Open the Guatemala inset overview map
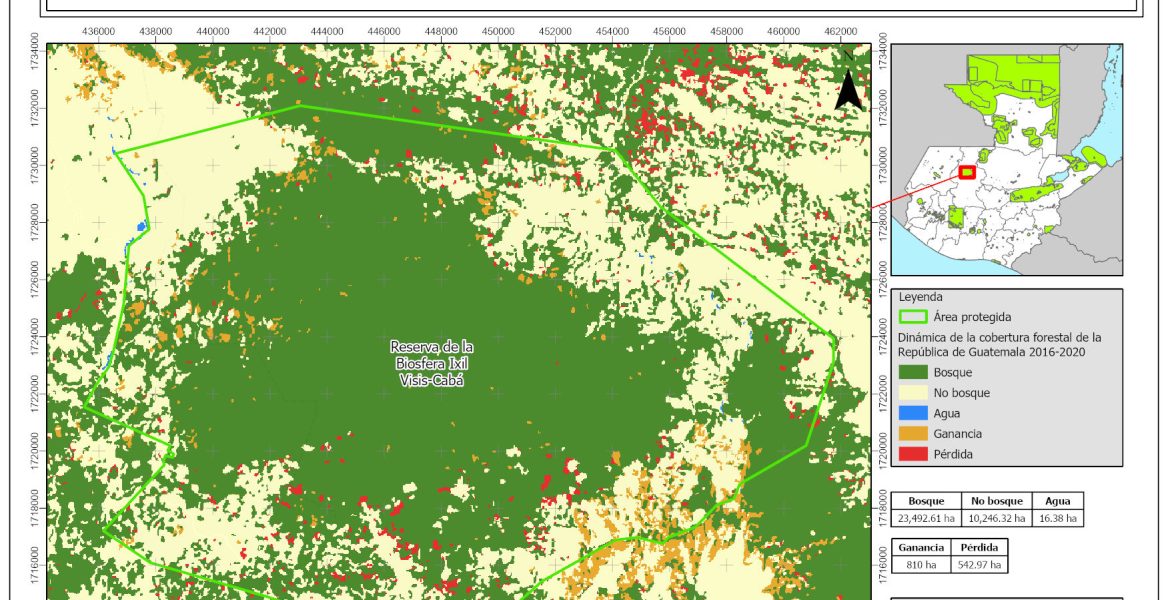 pyautogui.click(x=1006, y=160)
